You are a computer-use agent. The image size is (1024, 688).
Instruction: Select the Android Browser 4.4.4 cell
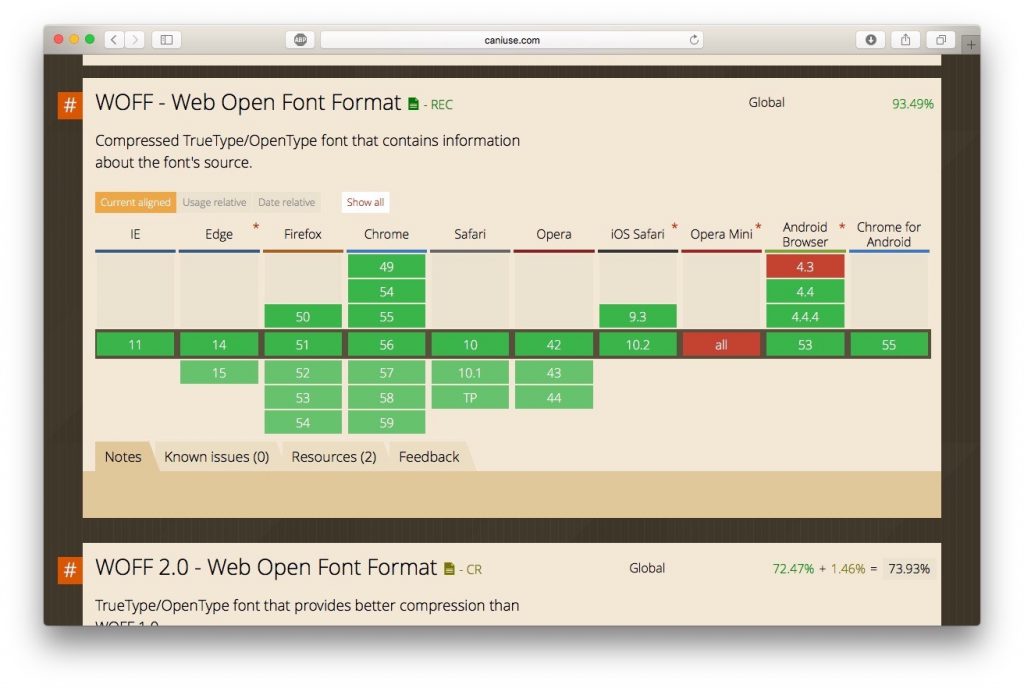(805, 317)
